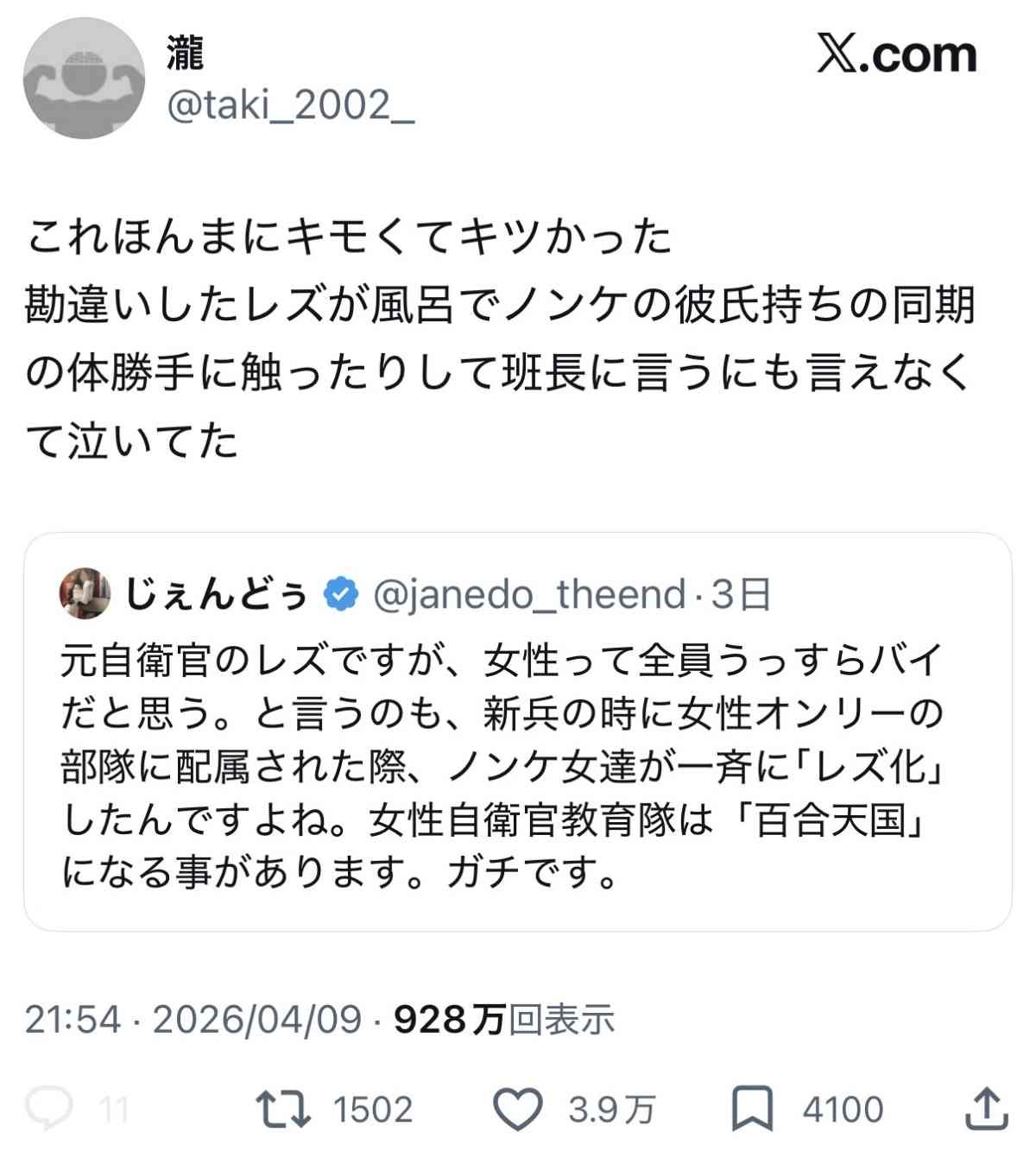Like the post with heart icon
The width and height of the screenshot is (1036, 1164).
[517, 1109]
